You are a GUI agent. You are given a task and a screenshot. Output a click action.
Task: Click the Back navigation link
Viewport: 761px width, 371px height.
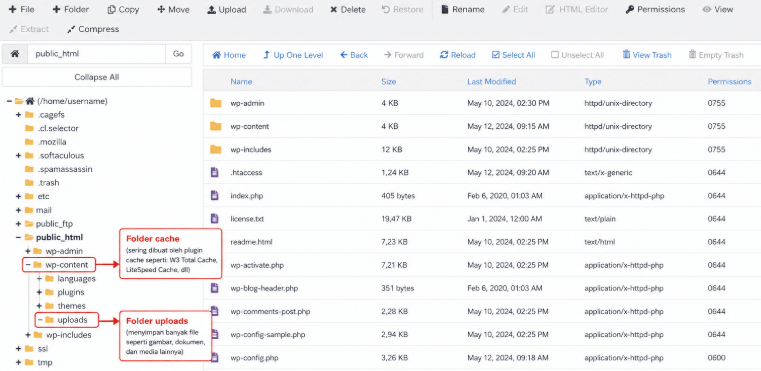click(x=354, y=55)
